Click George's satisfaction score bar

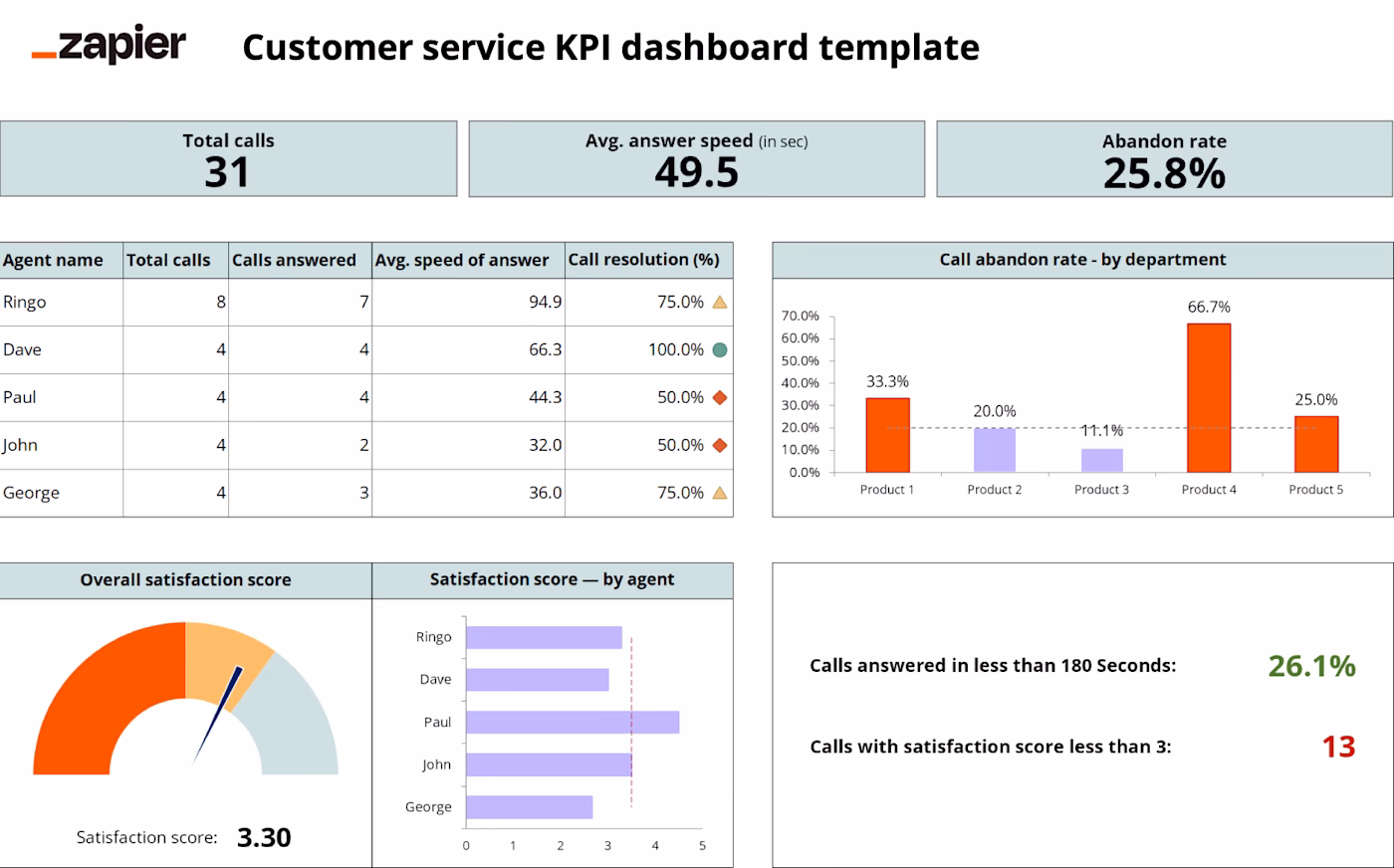[530, 807]
